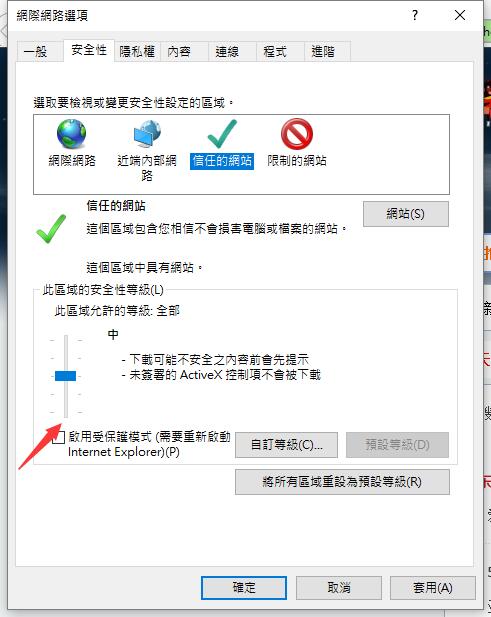This screenshot has height=617, width=491.
Task: Switch to the 內容 tab
Action: (179, 52)
